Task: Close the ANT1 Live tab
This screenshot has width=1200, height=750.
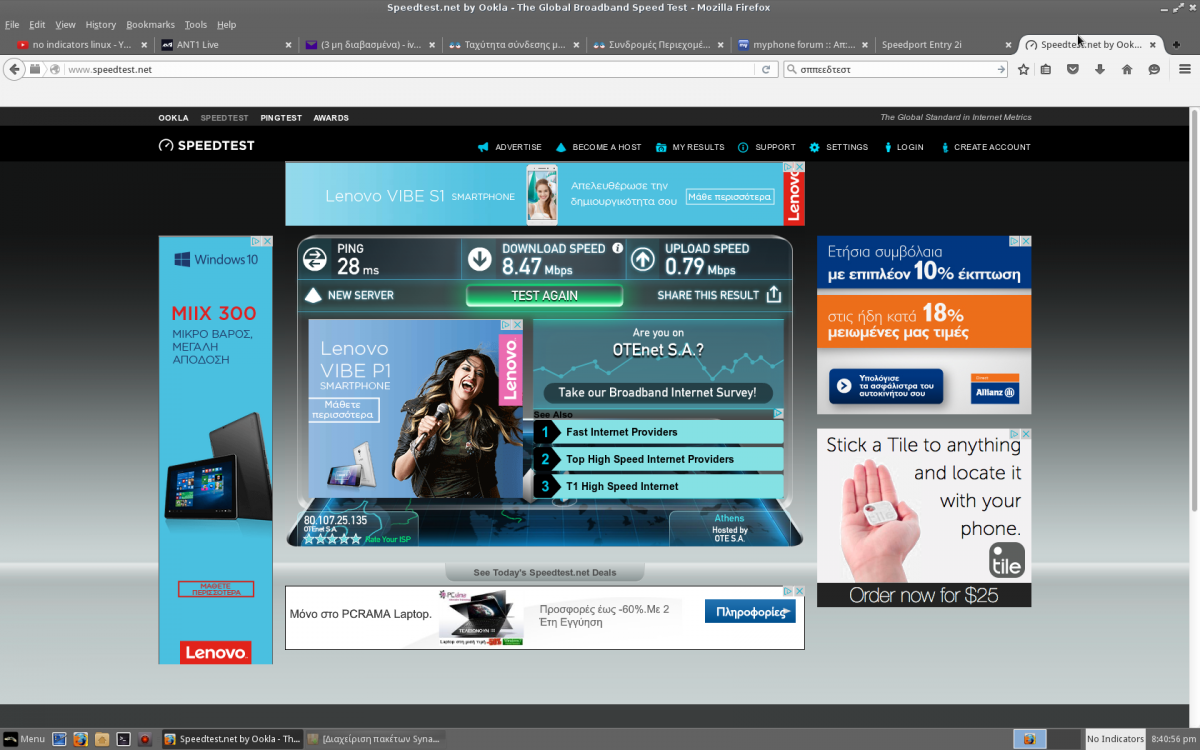Action: (289, 45)
